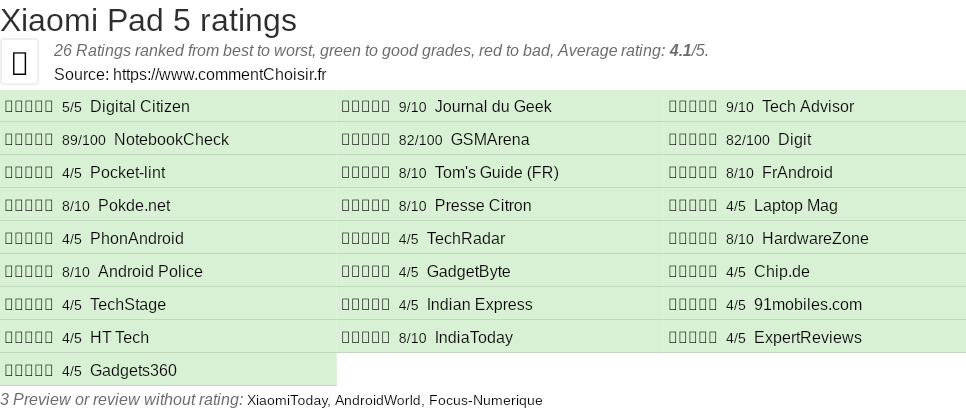This screenshot has height=411, width=966.
Task: Click the star rating for Tech Advisor
Action: (x=693, y=107)
